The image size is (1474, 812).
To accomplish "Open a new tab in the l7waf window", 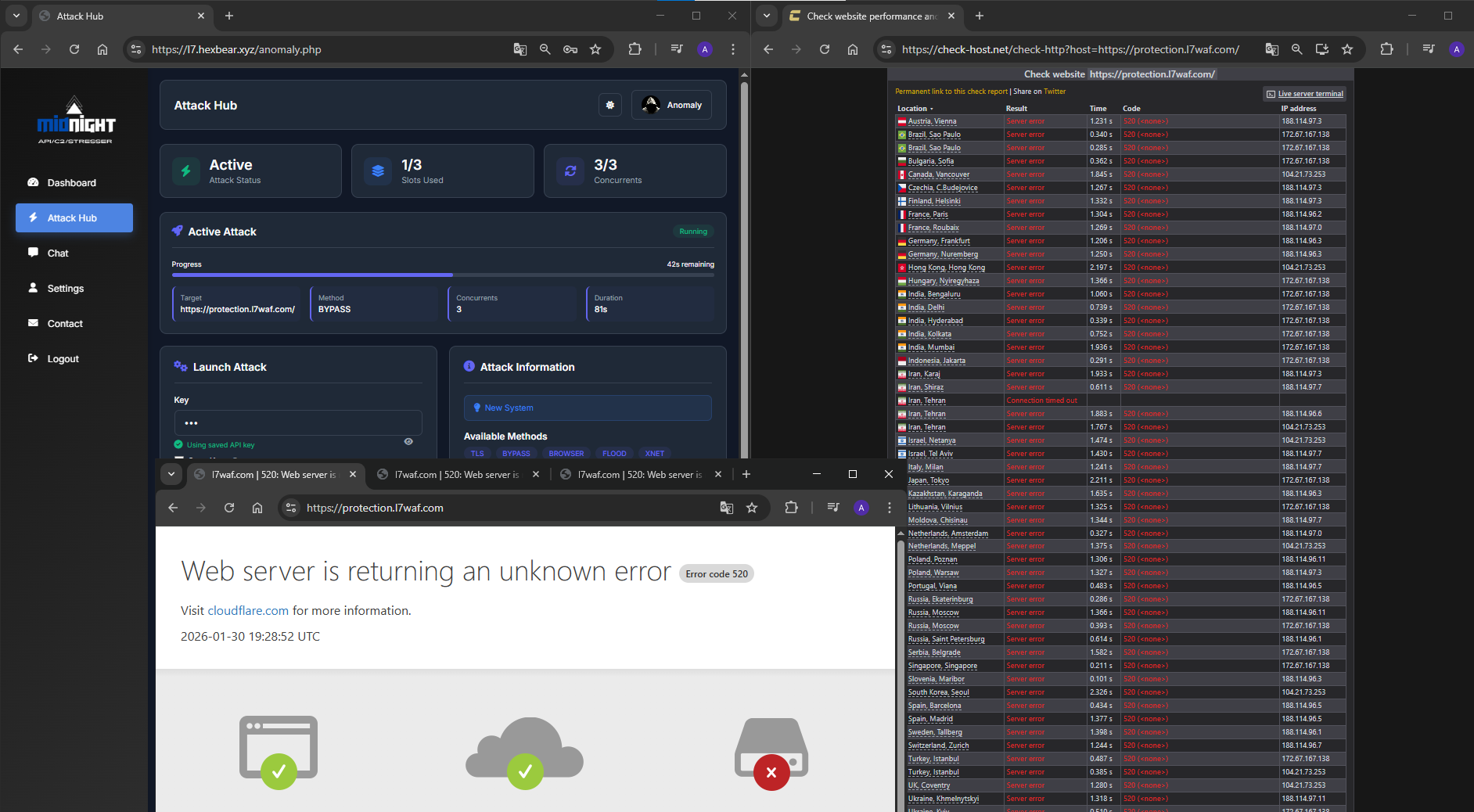I will [746, 474].
